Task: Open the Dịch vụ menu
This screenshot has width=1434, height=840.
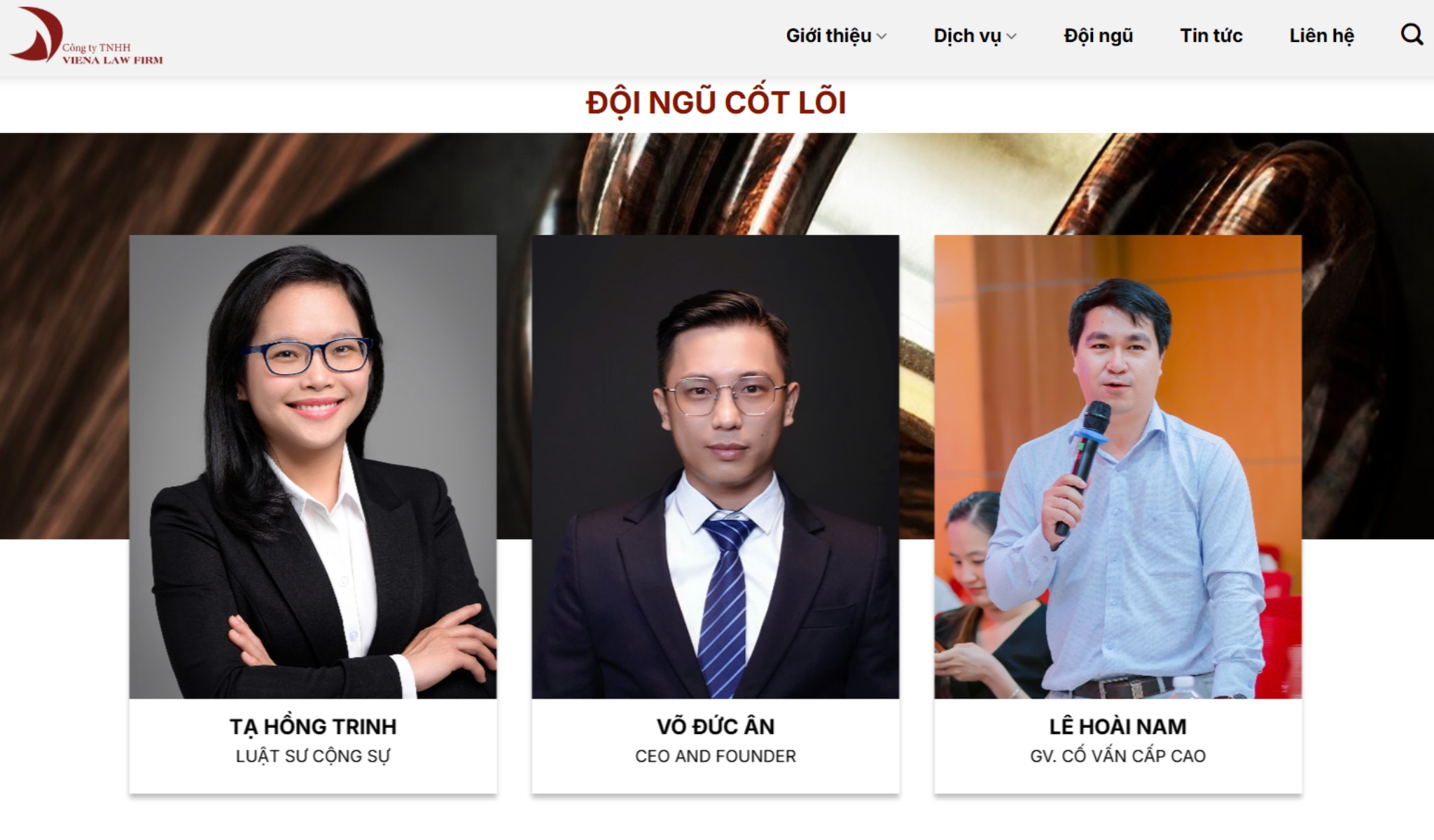Action: pos(967,36)
